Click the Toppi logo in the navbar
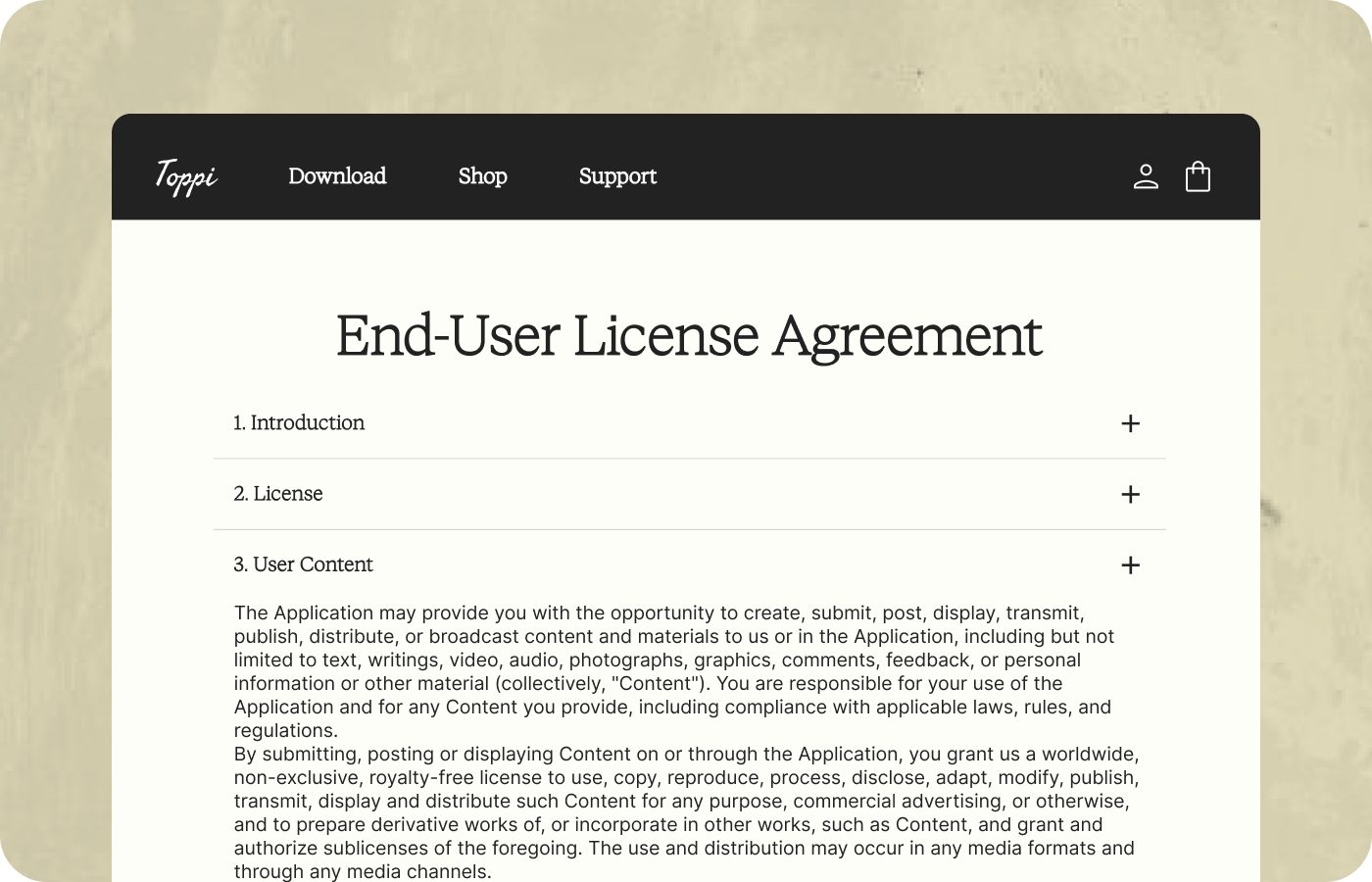The width and height of the screenshot is (1372, 882). [185, 176]
